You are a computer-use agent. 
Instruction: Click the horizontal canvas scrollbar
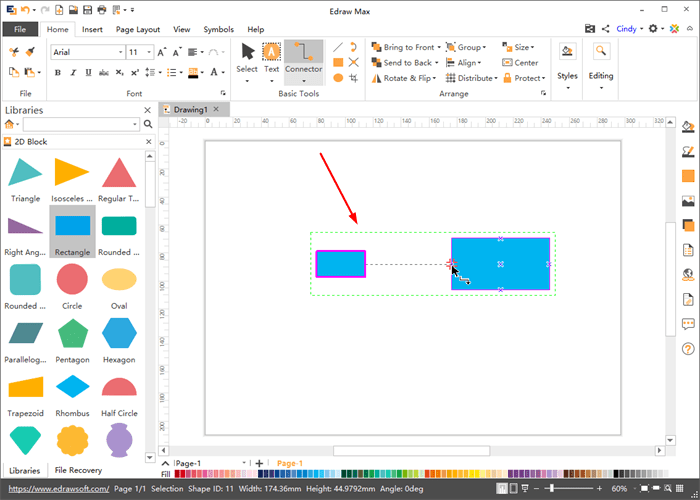412,450
